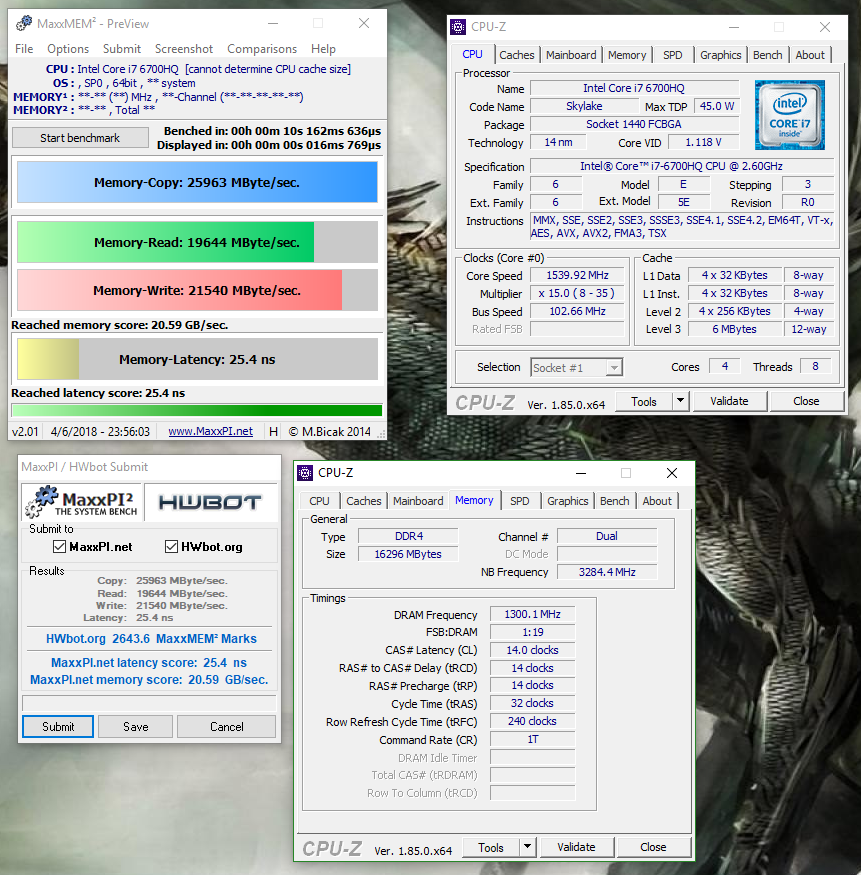
Task: Click the yellow Memory-Latency result bar
Action: 197,359
